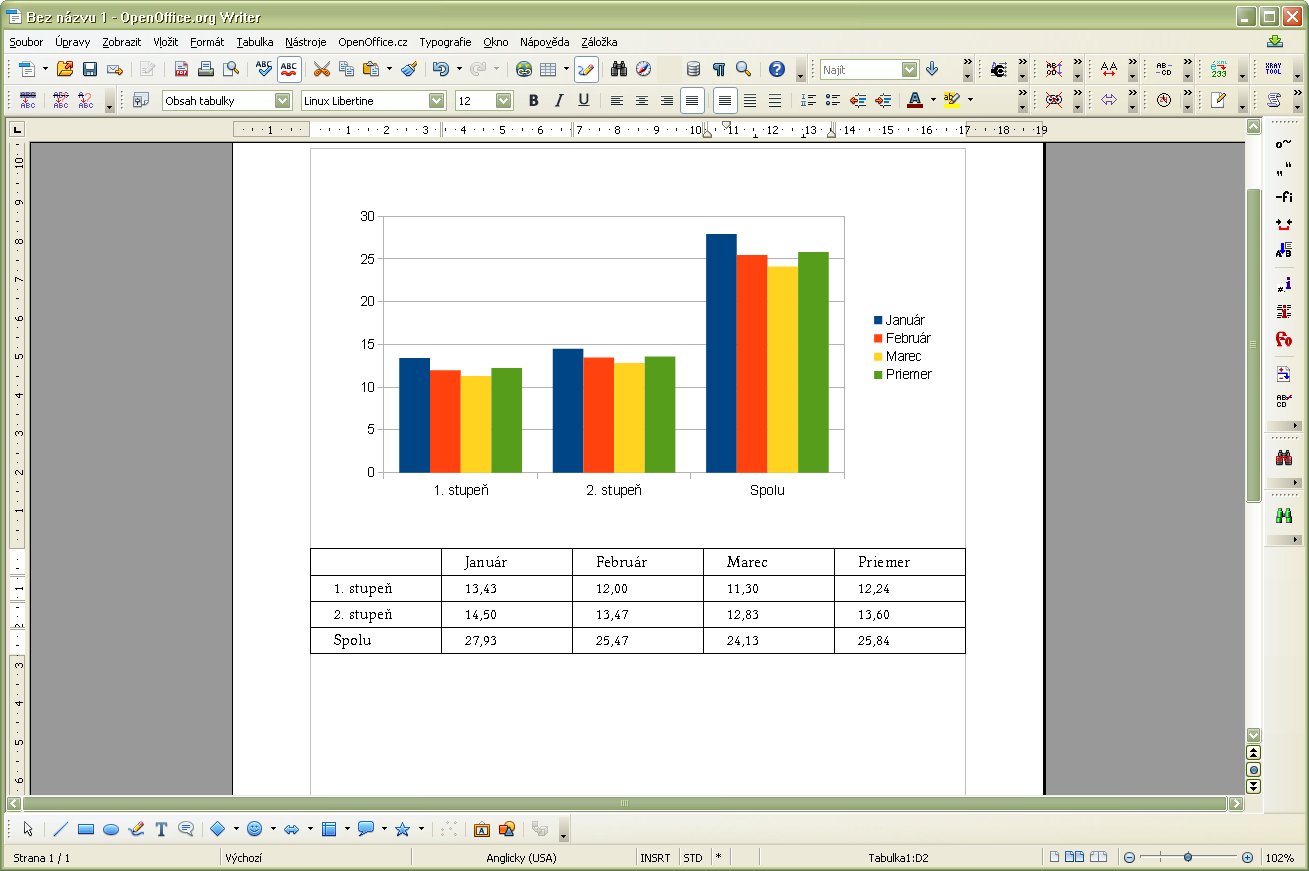The image size is (1309, 871).
Task: Open the font color dropdown arrow
Action: coord(933,100)
